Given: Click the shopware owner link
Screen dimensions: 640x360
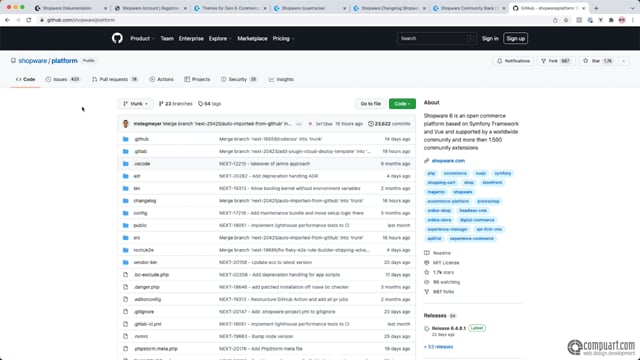Looking at the screenshot, I should [x=33, y=61].
